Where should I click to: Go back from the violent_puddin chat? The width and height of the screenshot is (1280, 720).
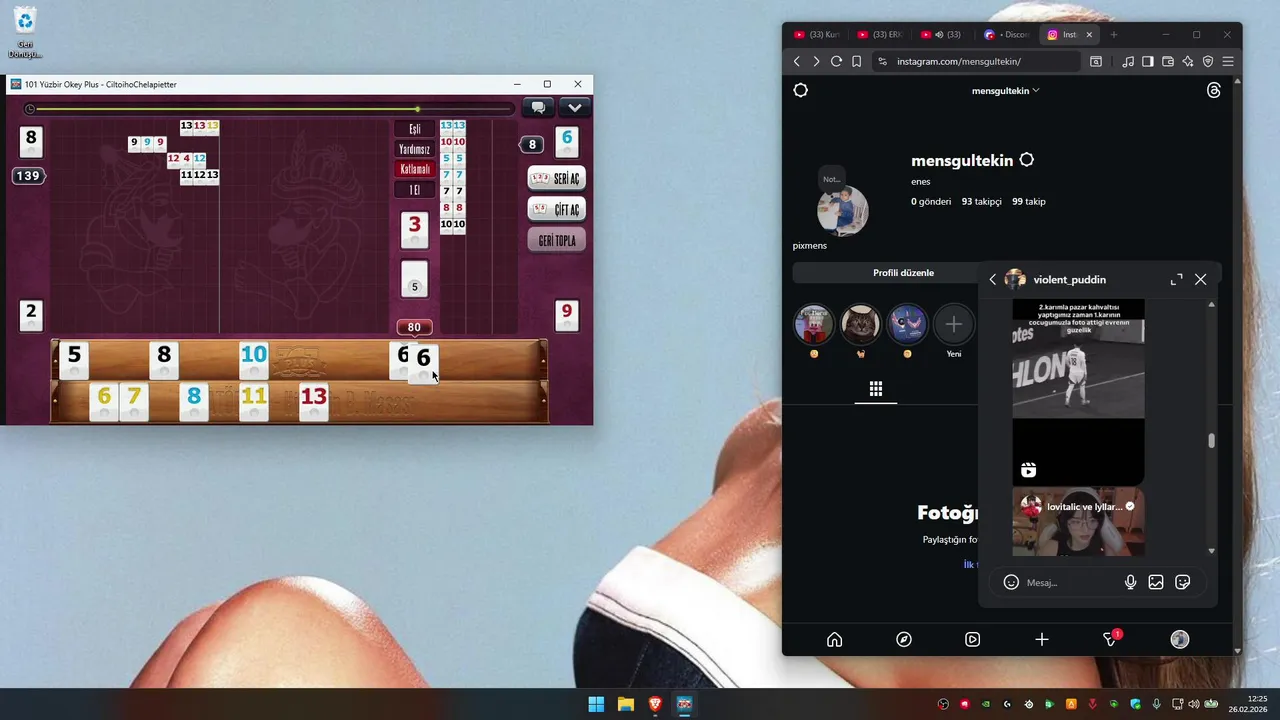[x=993, y=280]
